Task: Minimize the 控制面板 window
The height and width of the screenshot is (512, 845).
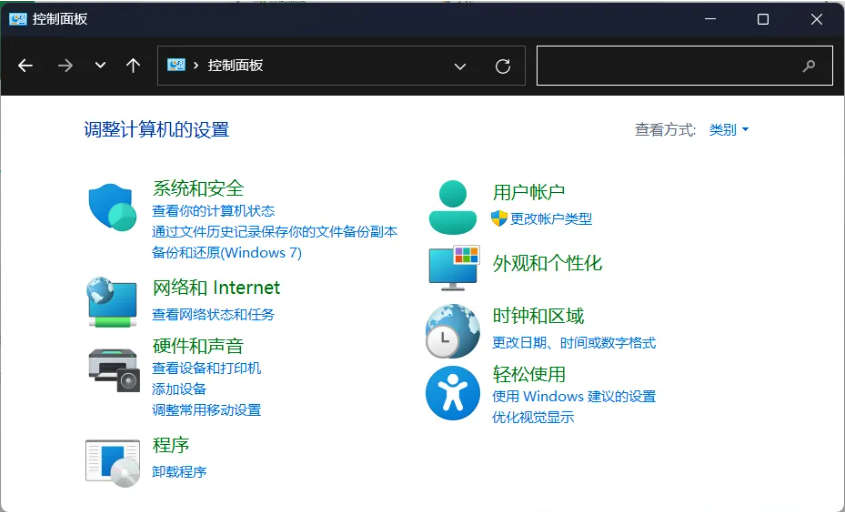Action: (x=710, y=19)
